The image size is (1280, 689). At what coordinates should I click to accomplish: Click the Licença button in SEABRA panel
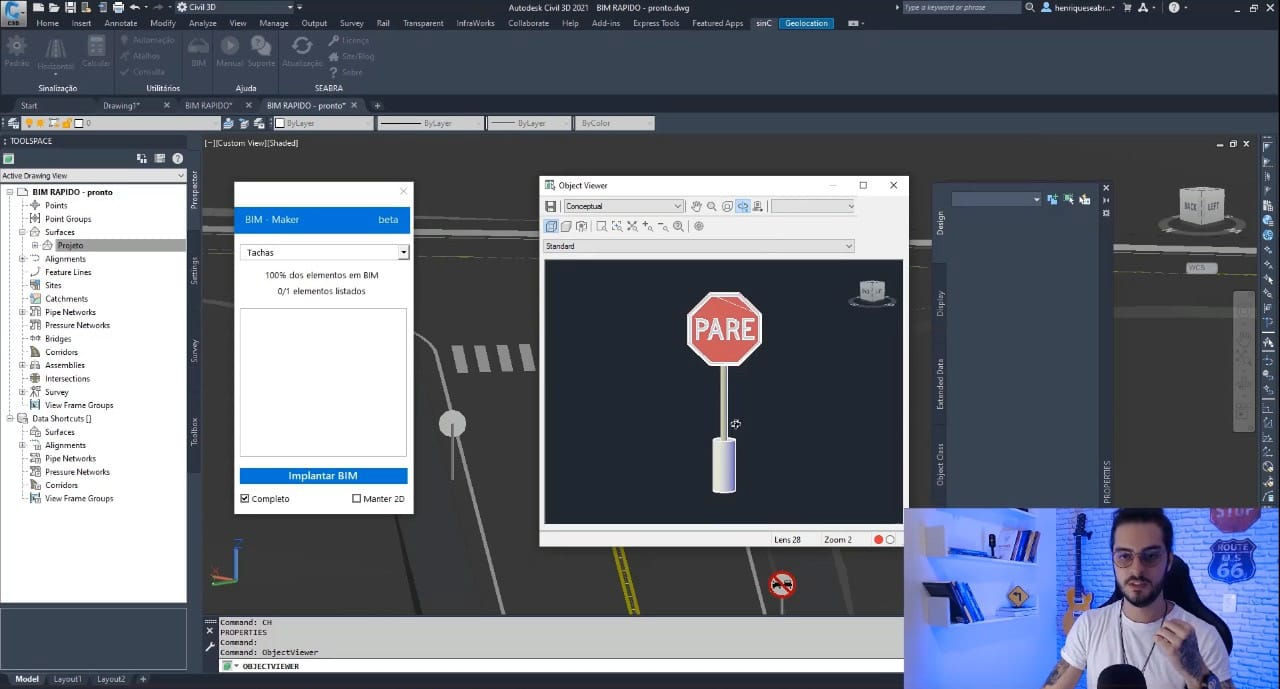(x=348, y=41)
